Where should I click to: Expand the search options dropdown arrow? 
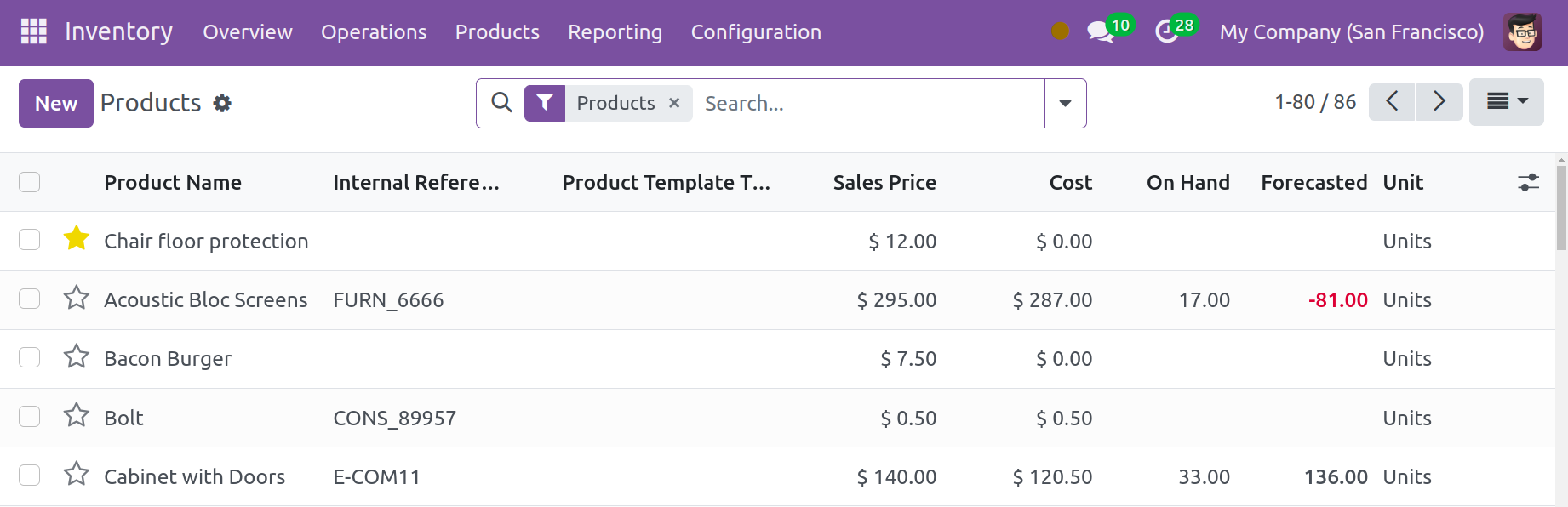coord(1065,103)
